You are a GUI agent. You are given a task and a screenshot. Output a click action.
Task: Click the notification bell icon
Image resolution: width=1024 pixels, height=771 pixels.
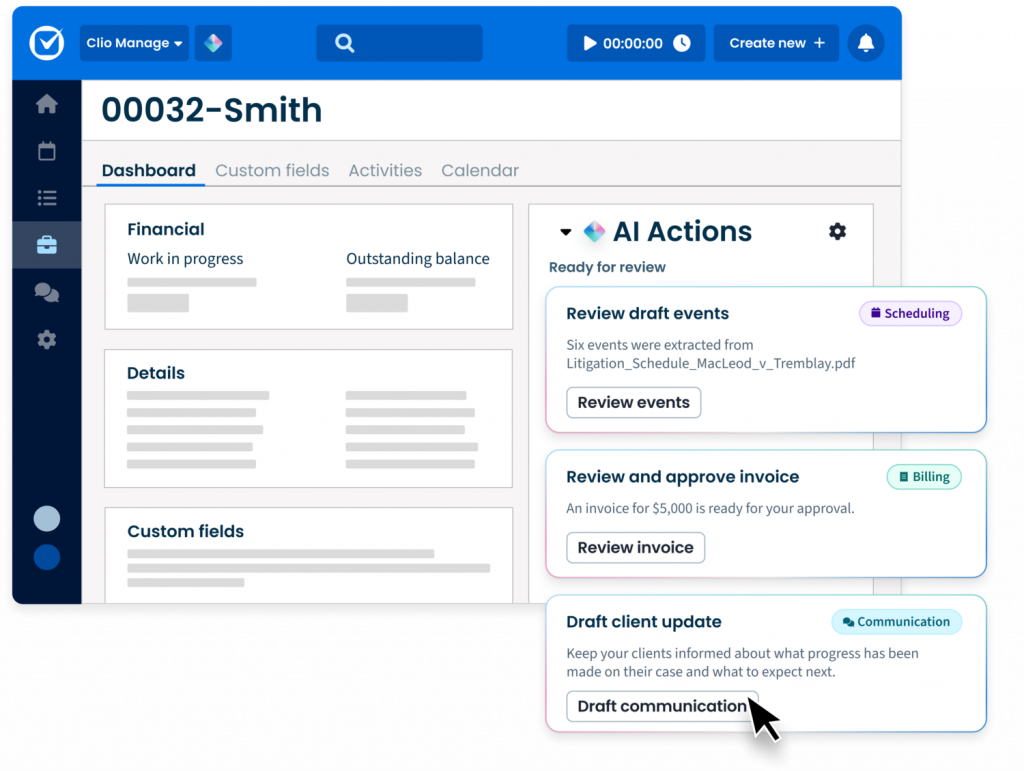865,43
